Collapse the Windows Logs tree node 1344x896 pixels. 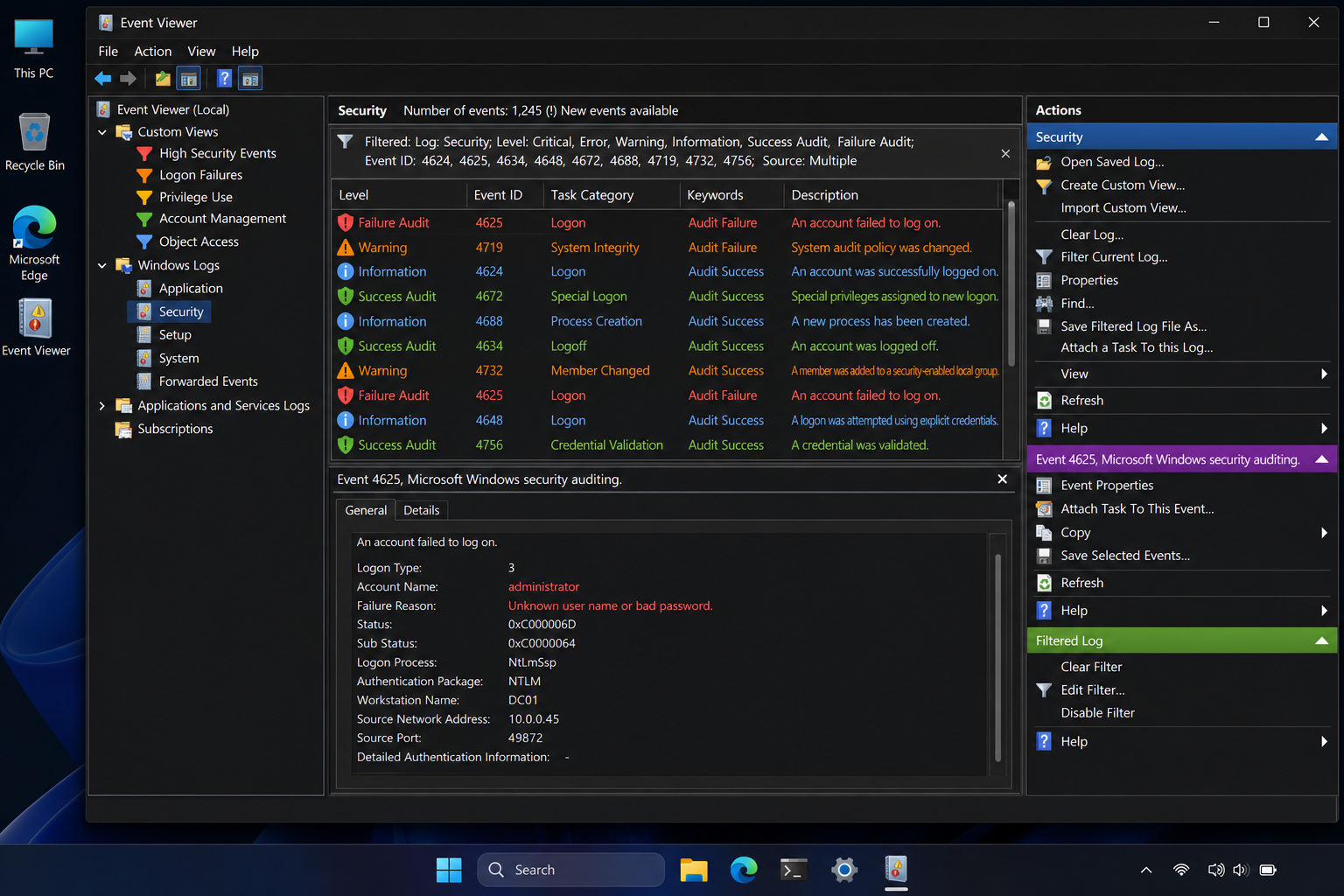pyautogui.click(x=102, y=265)
